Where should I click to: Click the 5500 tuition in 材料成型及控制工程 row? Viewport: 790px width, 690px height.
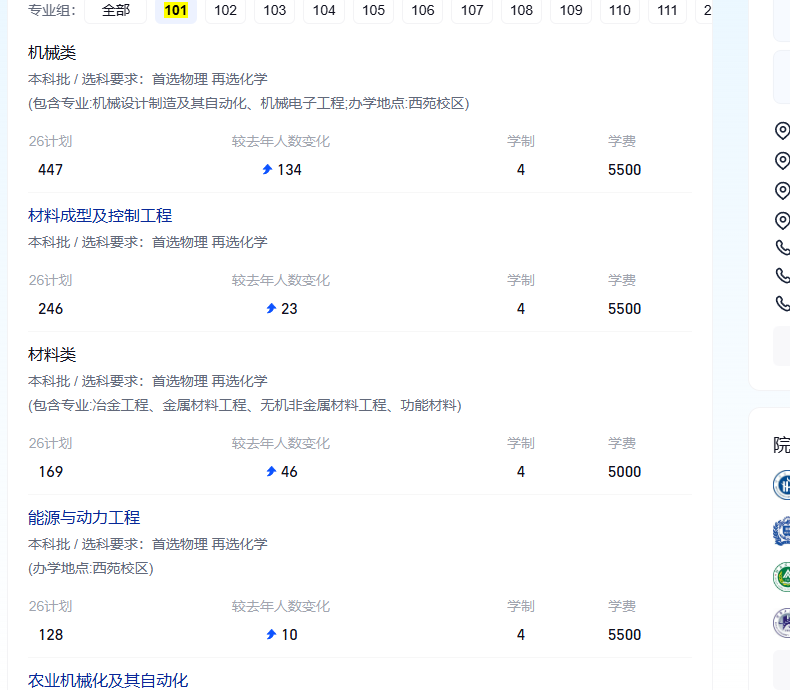point(624,309)
